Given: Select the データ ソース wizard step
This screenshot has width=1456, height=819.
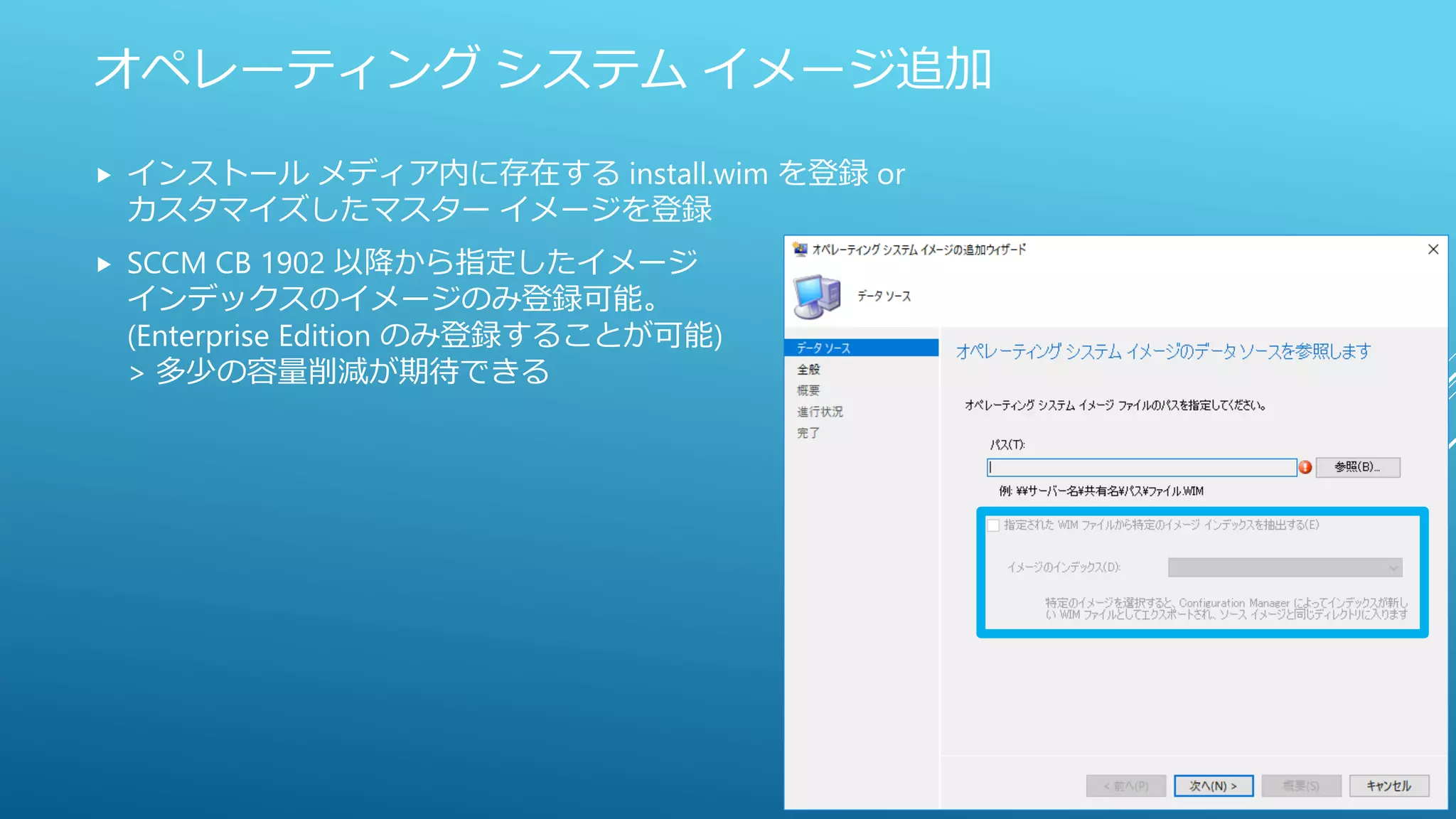Looking at the screenshot, I should pos(861,348).
